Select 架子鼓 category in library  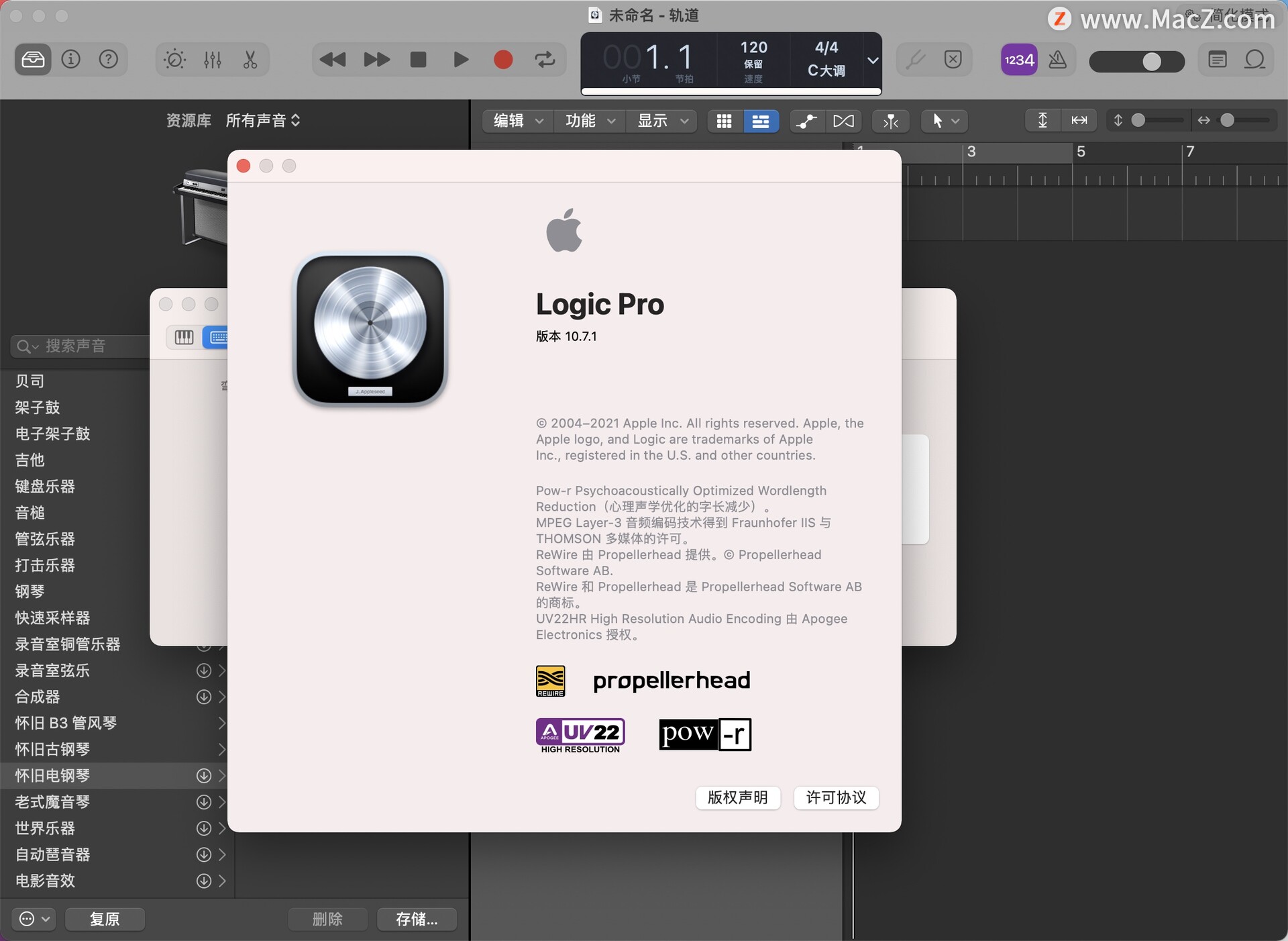click(x=38, y=407)
